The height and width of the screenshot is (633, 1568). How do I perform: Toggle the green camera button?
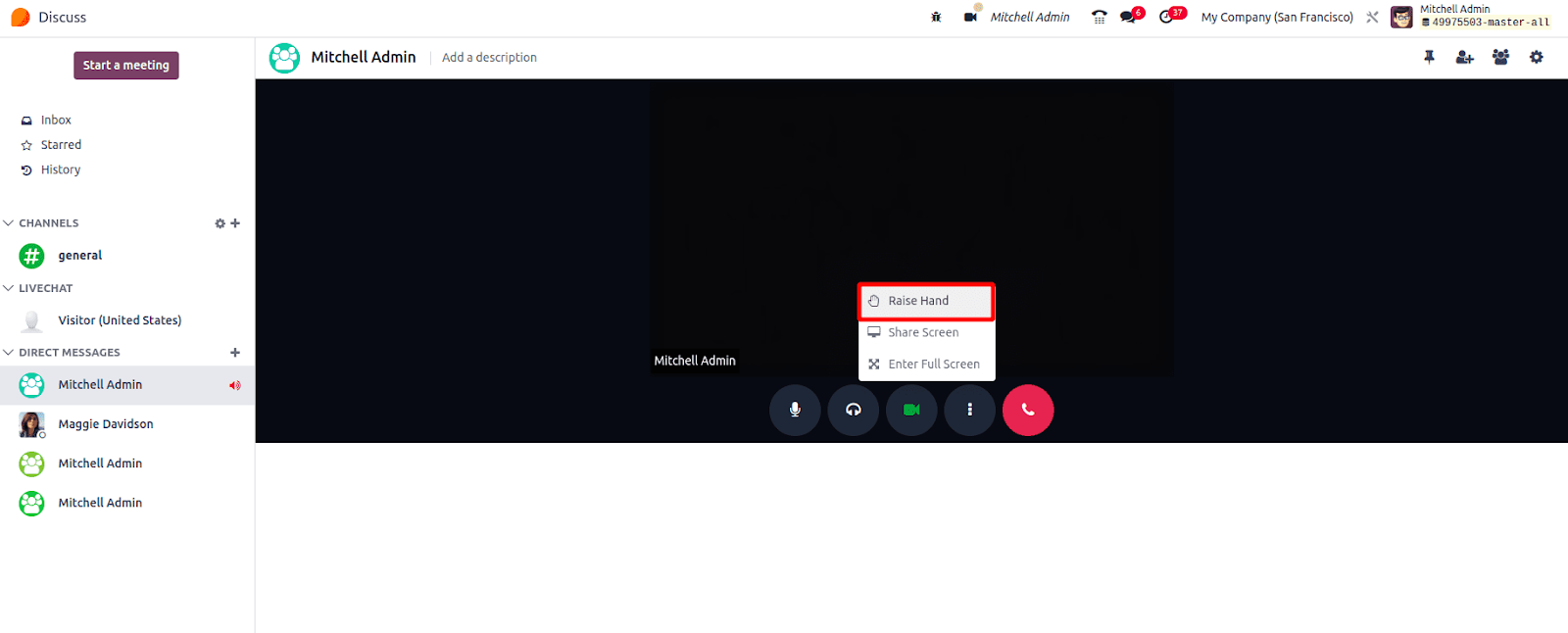coord(911,410)
